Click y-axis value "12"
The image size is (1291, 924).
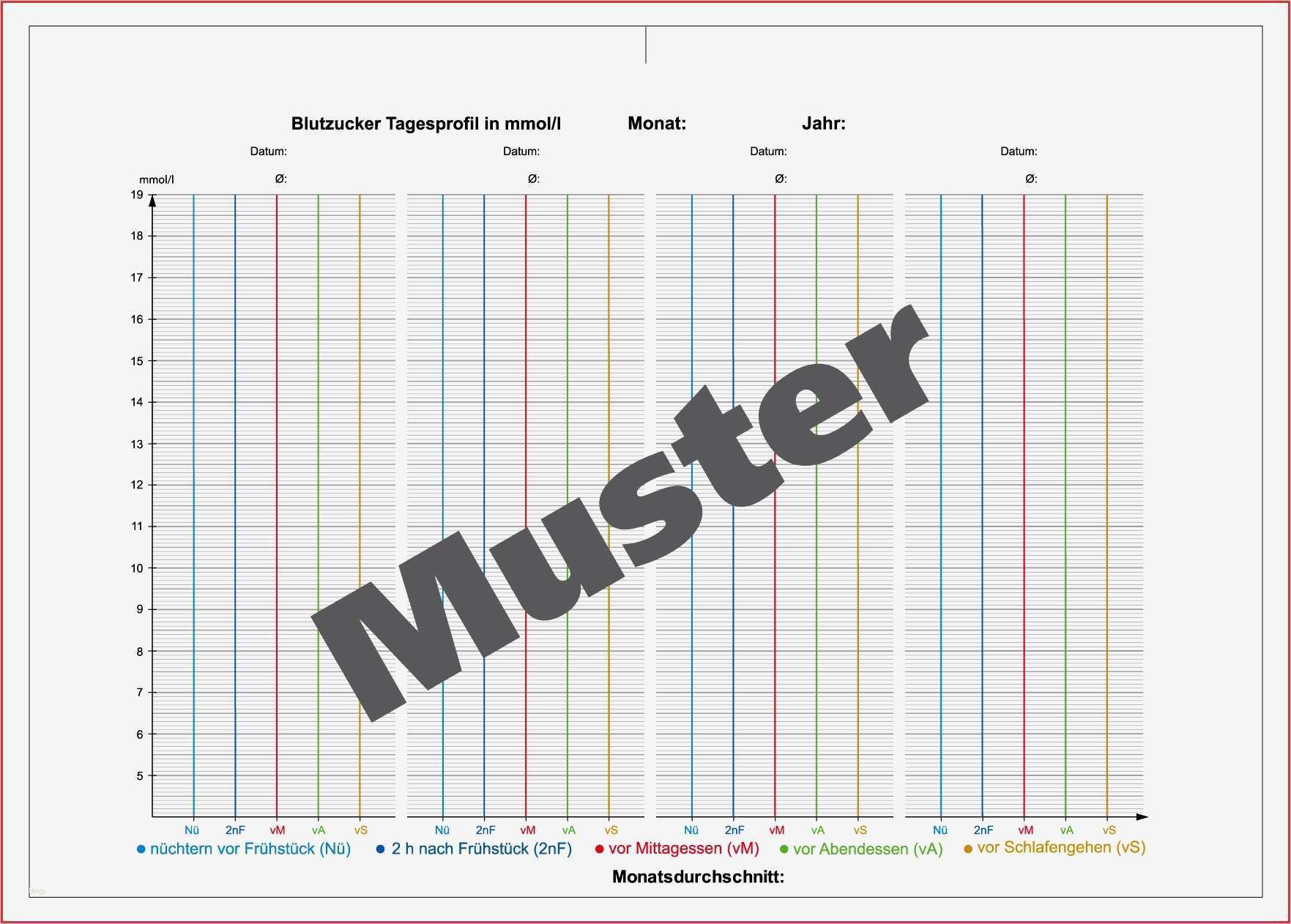[x=137, y=485]
